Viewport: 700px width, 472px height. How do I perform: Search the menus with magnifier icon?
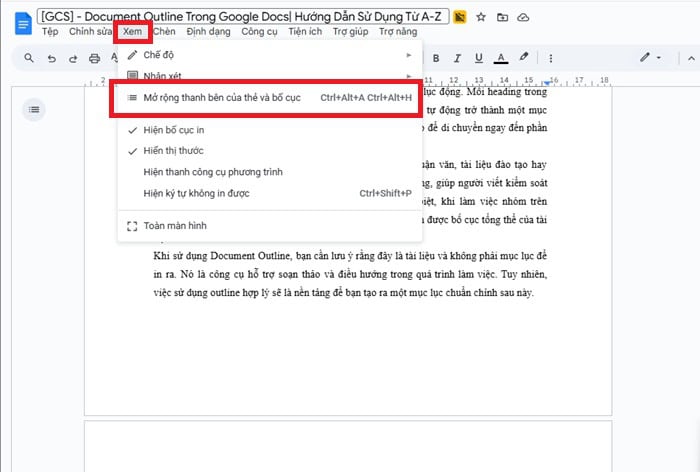[29, 58]
